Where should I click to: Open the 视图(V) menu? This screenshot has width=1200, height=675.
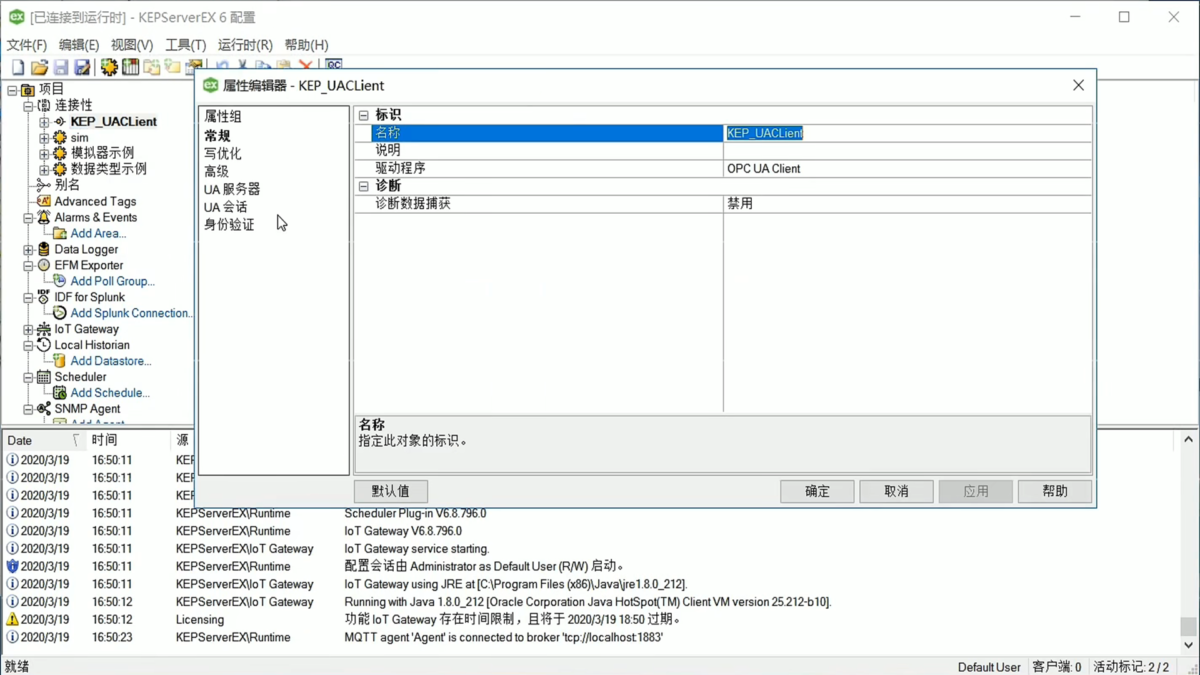click(132, 45)
